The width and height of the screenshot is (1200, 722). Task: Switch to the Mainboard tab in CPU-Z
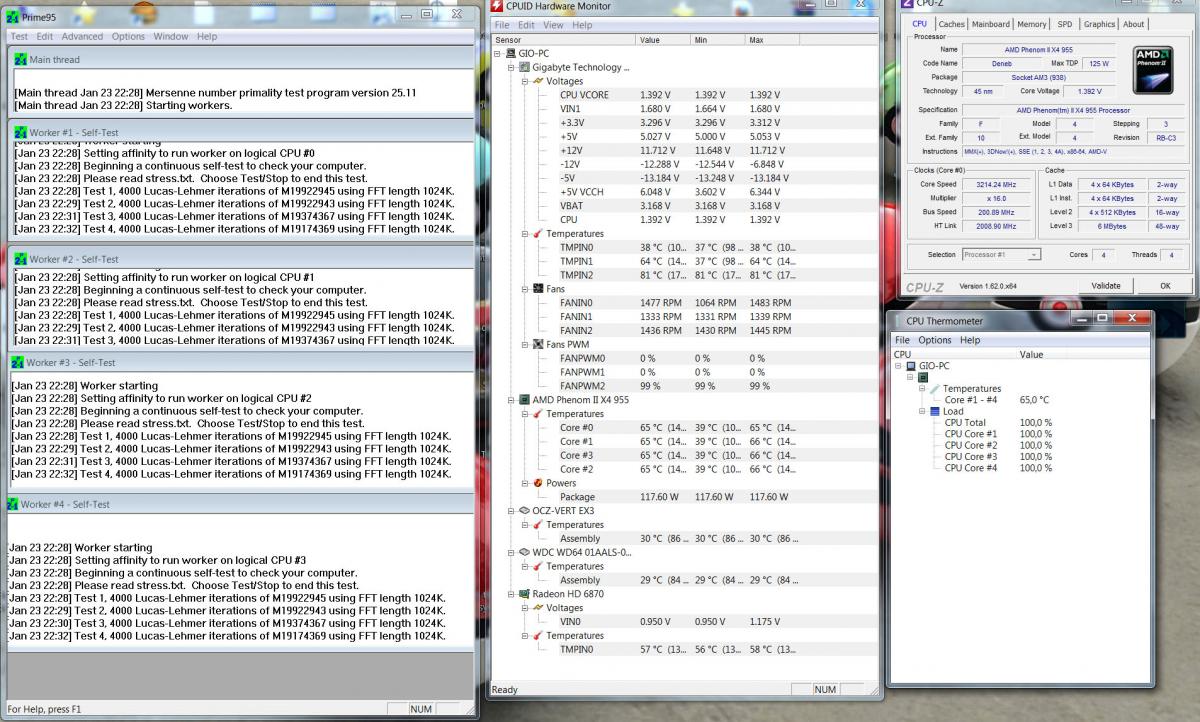pyautogui.click(x=991, y=24)
